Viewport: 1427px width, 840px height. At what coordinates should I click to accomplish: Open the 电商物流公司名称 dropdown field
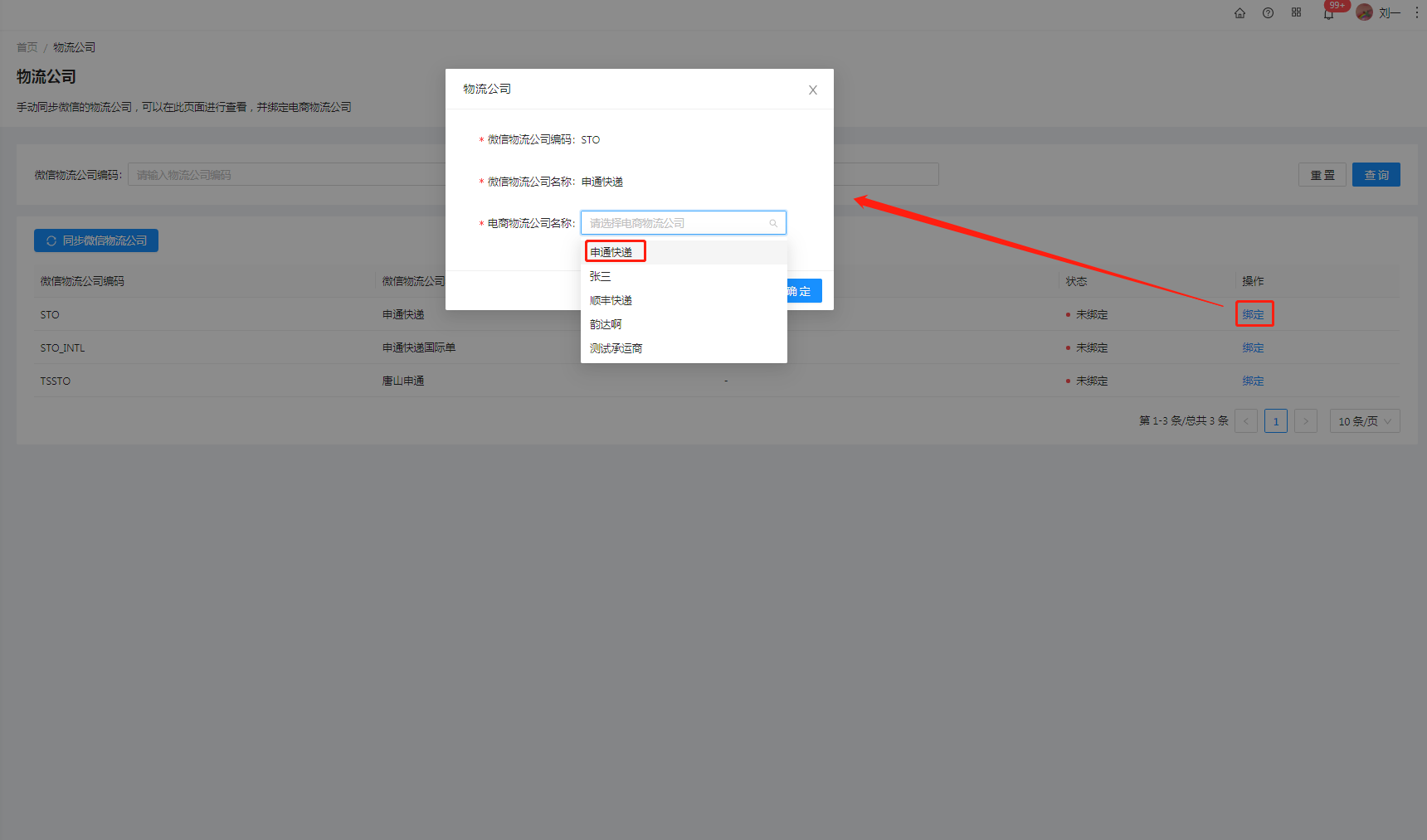[683, 223]
